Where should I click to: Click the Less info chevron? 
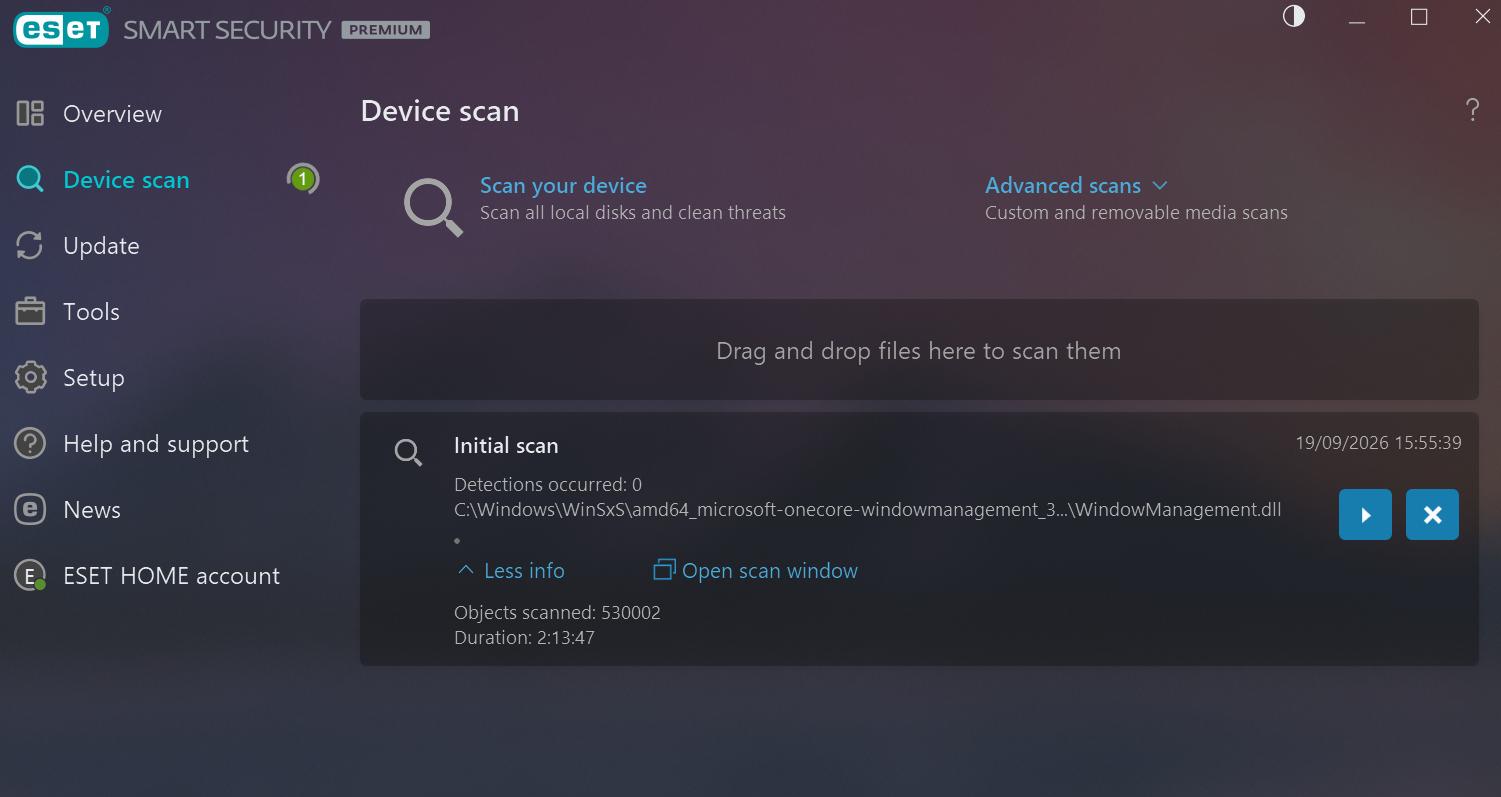pos(465,570)
